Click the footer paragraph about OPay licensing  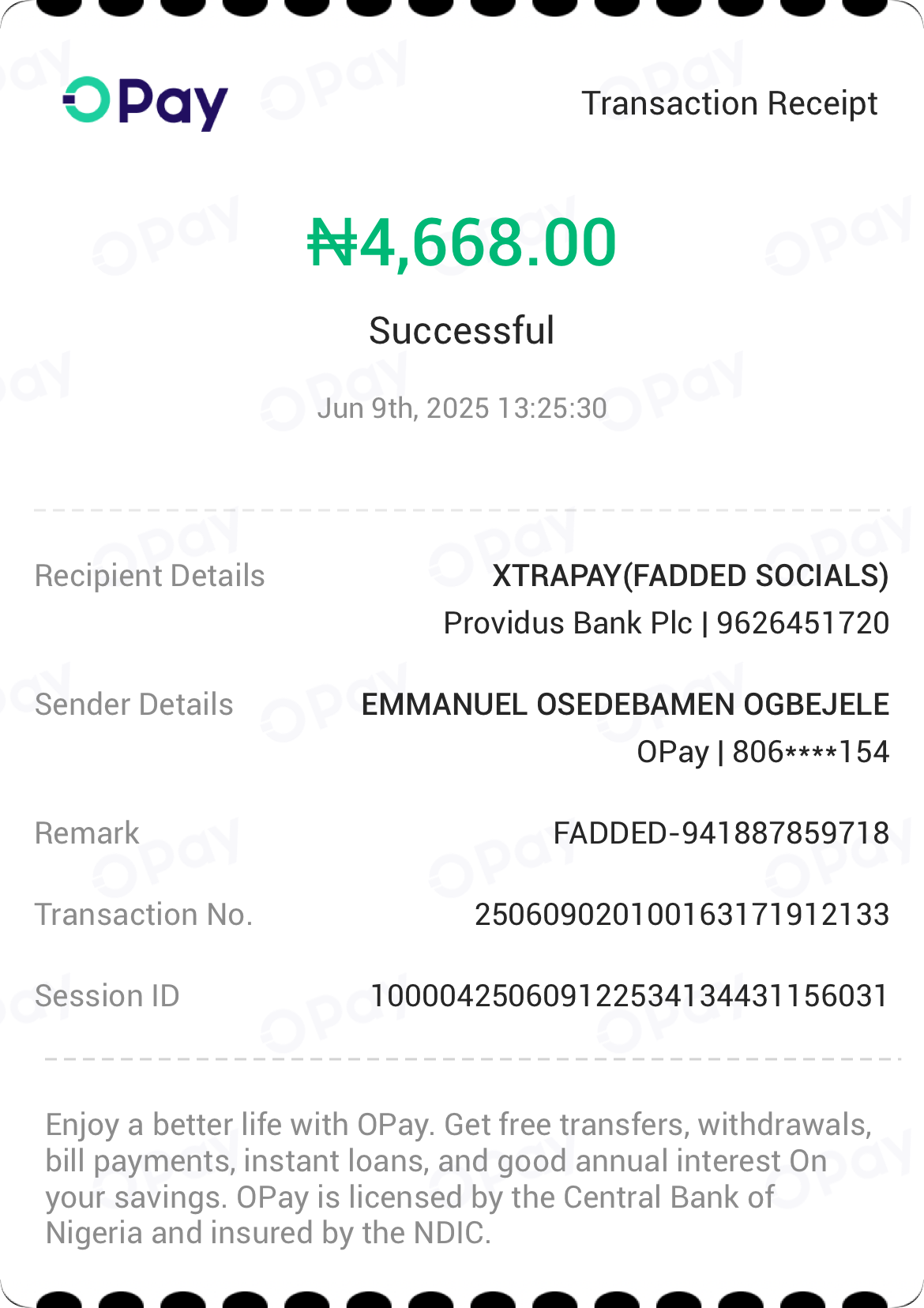458,1178
